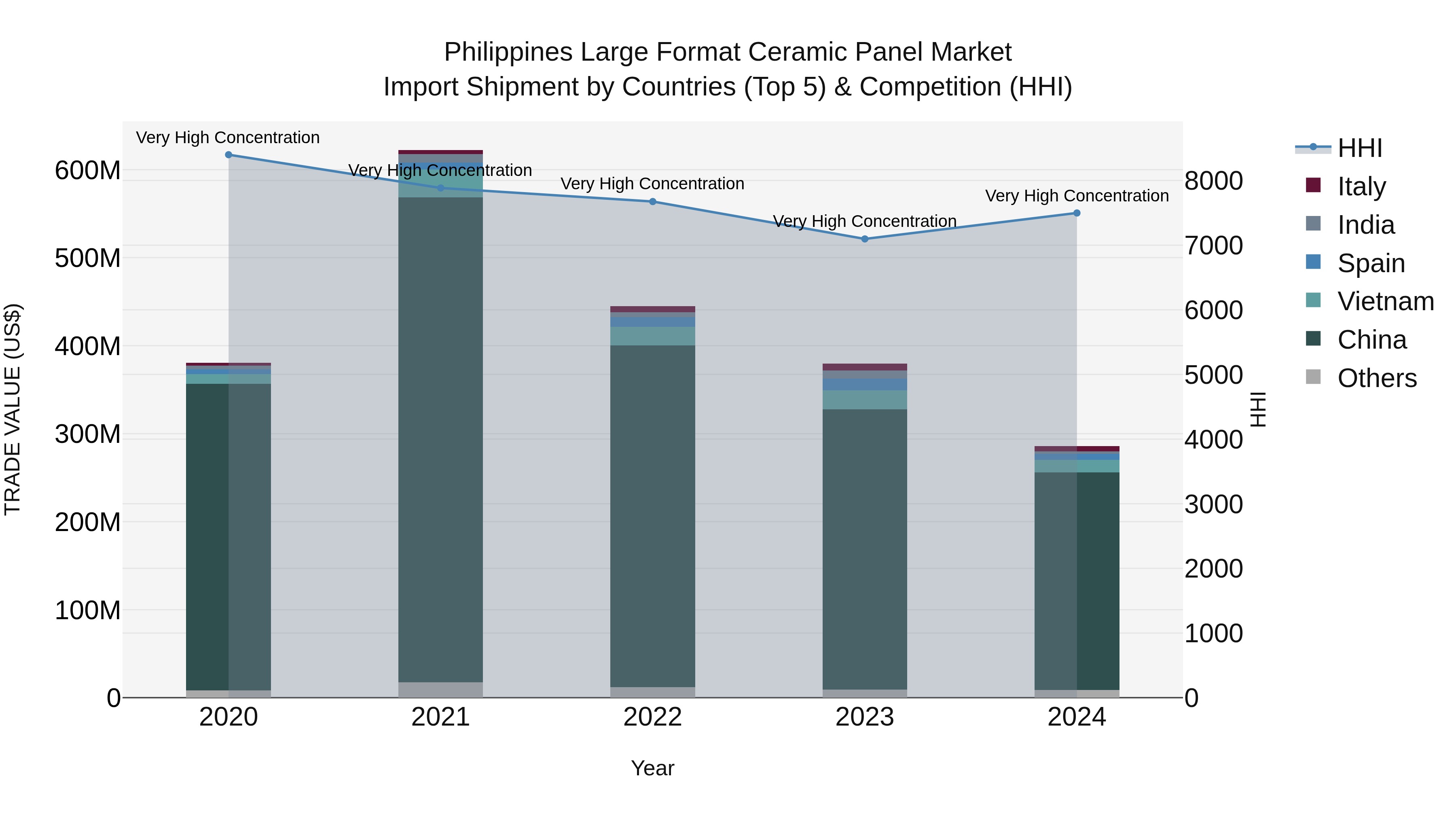Click the 300M y-axis tick label
Screen dimensions: 1456x819
point(88,434)
